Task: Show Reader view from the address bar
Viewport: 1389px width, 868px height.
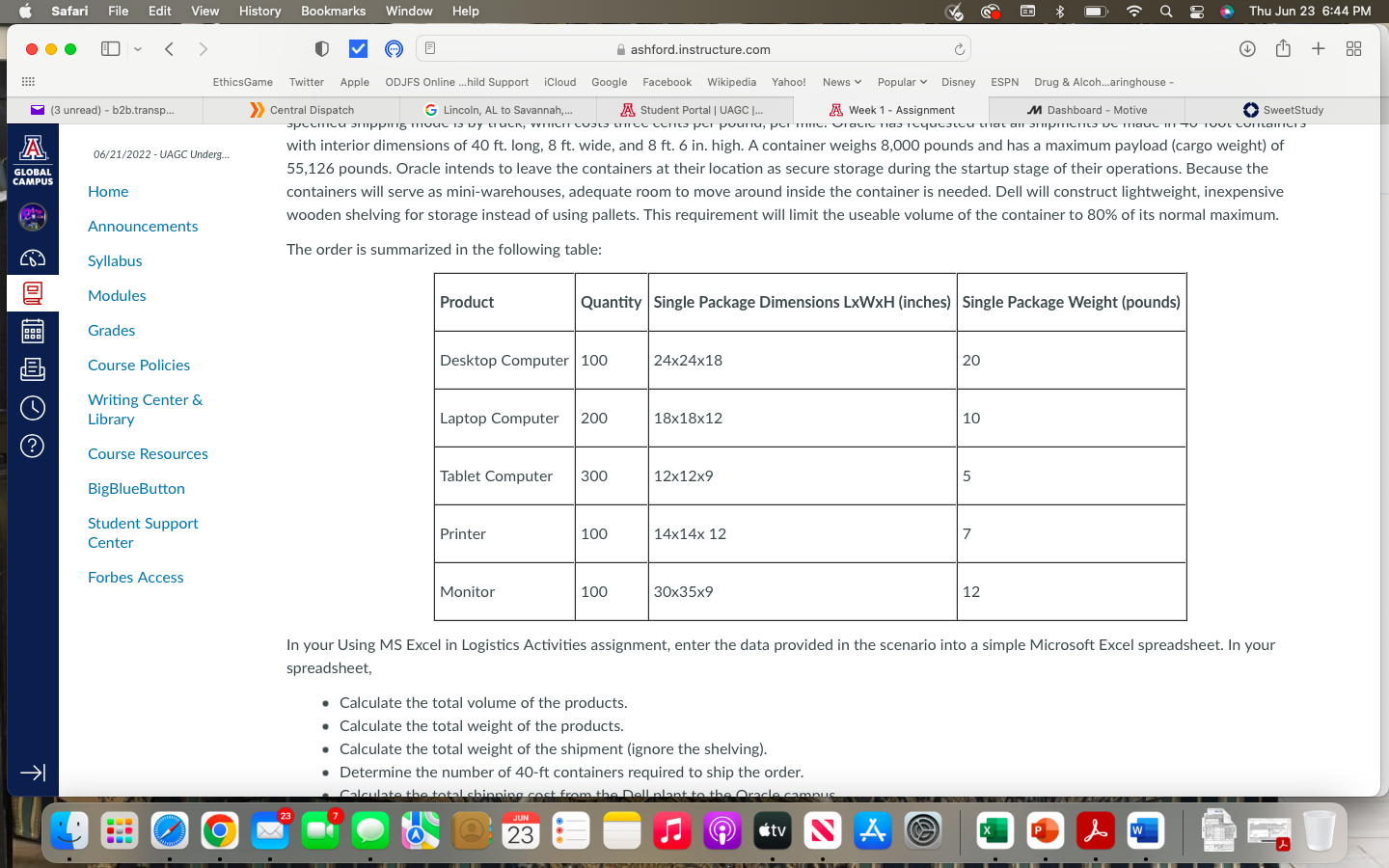Action: pyautogui.click(x=430, y=48)
